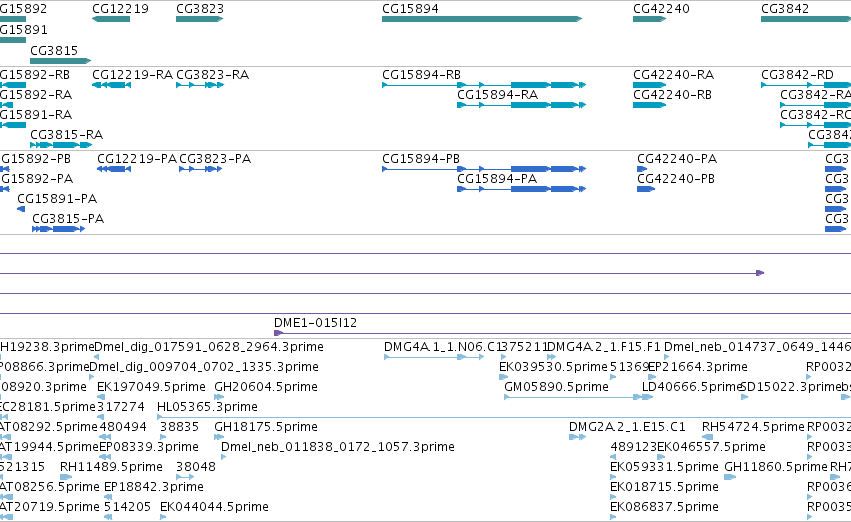The width and height of the screenshot is (851, 522).
Task: Click the RH11489.5prime EST label
Action: 111,467
